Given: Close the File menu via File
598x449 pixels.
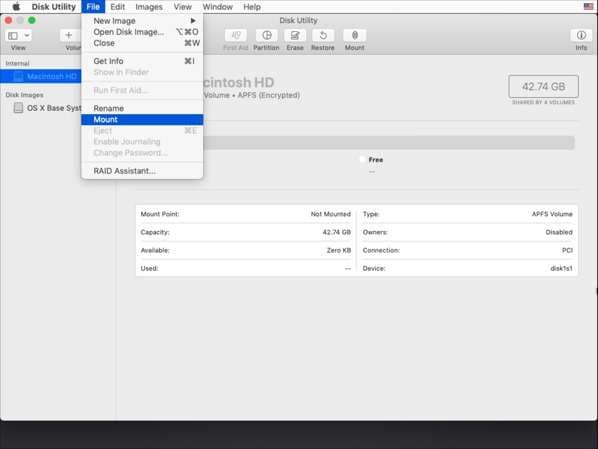Looking at the screenshot, I should click(93, 6).
